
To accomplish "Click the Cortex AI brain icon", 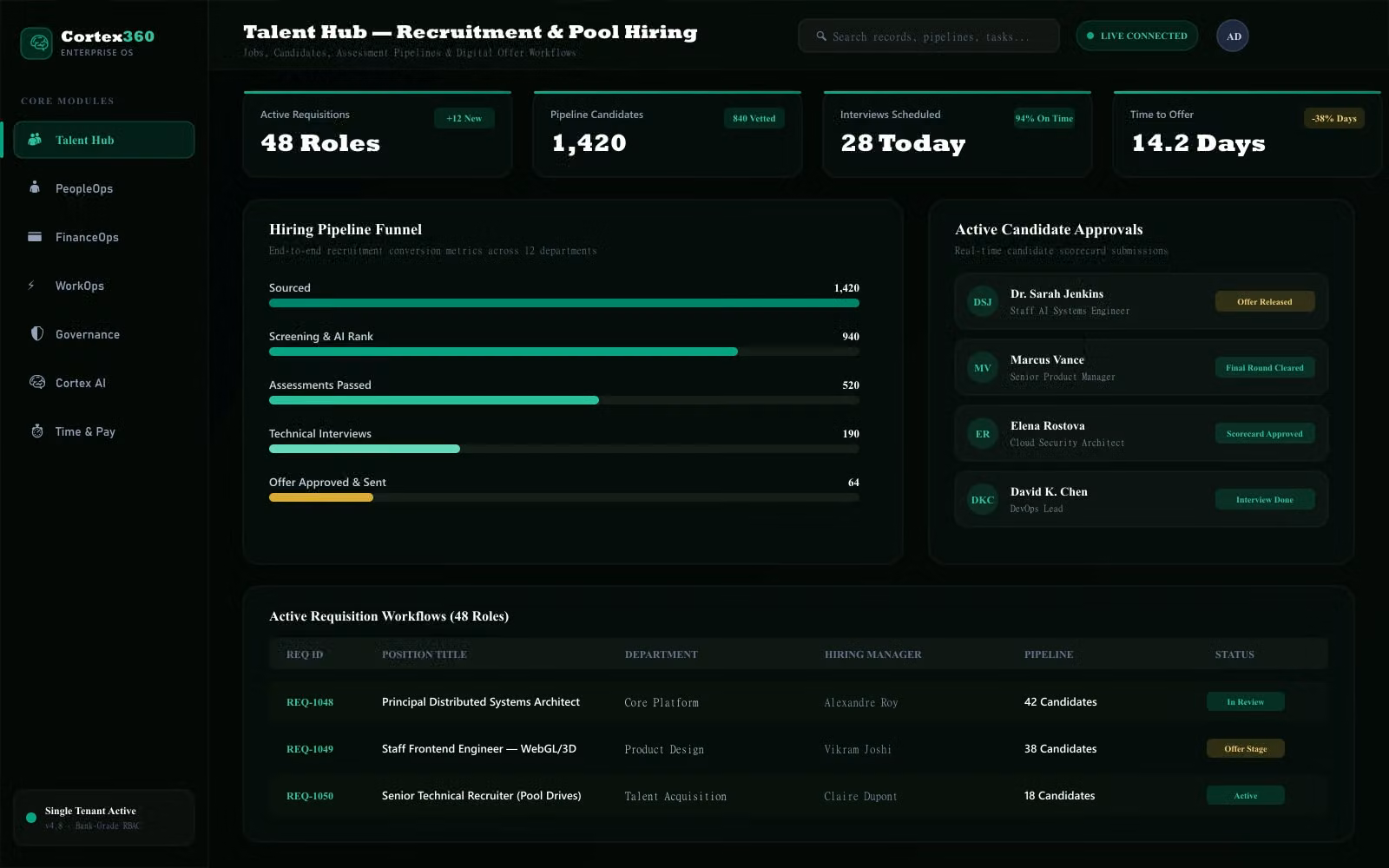I will (x=37, y=382).
